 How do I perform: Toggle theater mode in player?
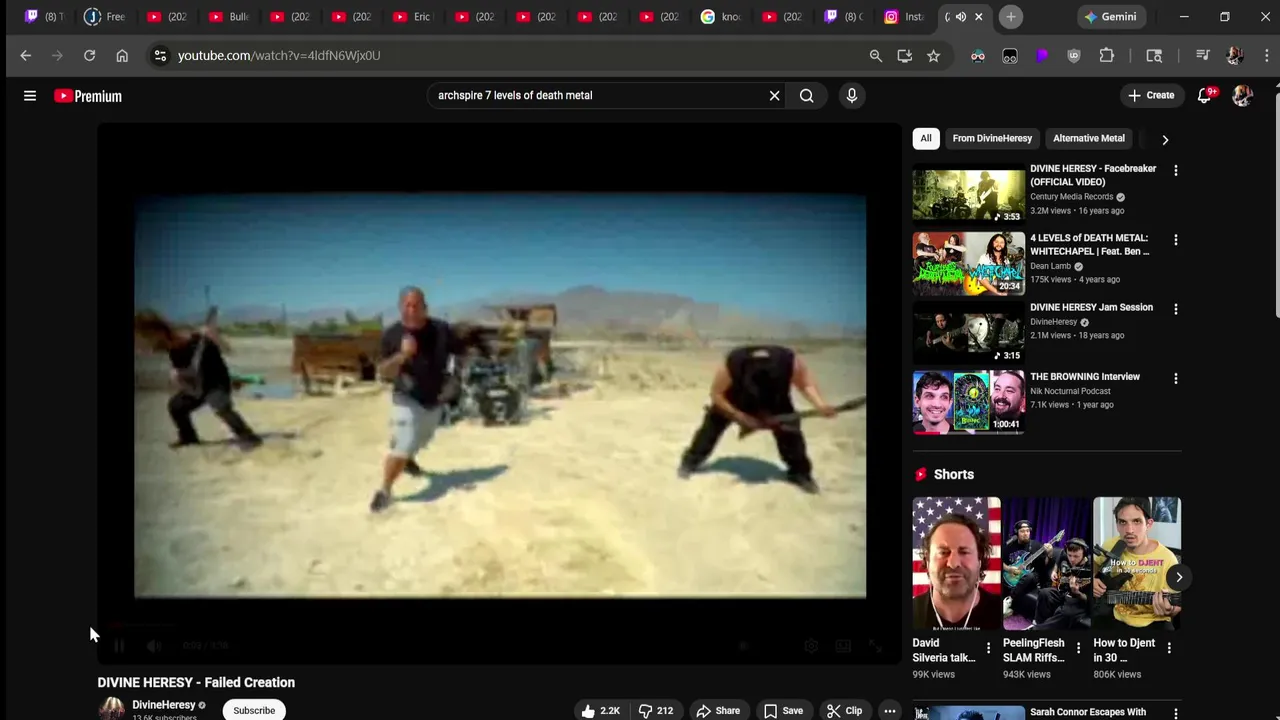point(843,646)
